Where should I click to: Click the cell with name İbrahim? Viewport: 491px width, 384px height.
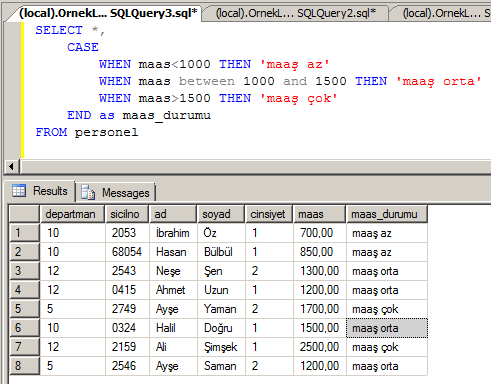(173, 233)
